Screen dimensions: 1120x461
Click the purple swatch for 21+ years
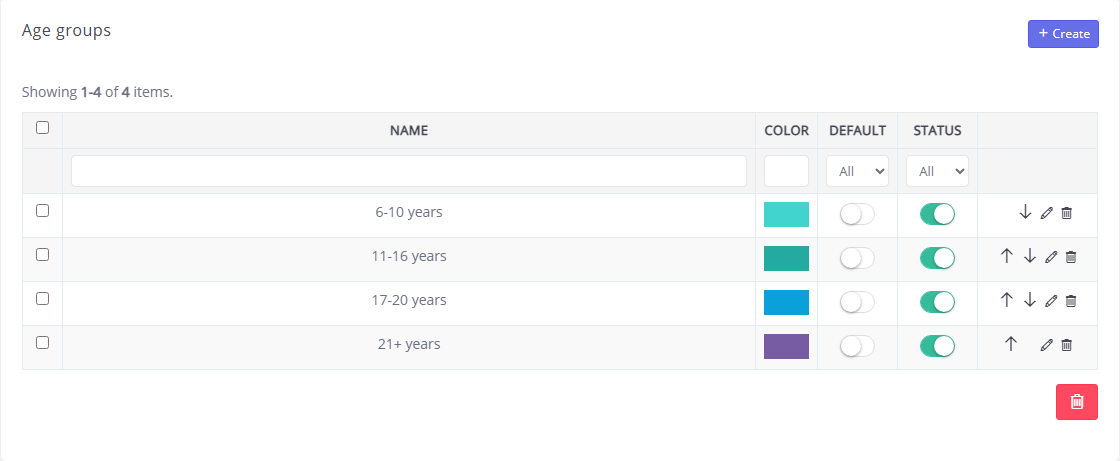(x=786, y=347)
